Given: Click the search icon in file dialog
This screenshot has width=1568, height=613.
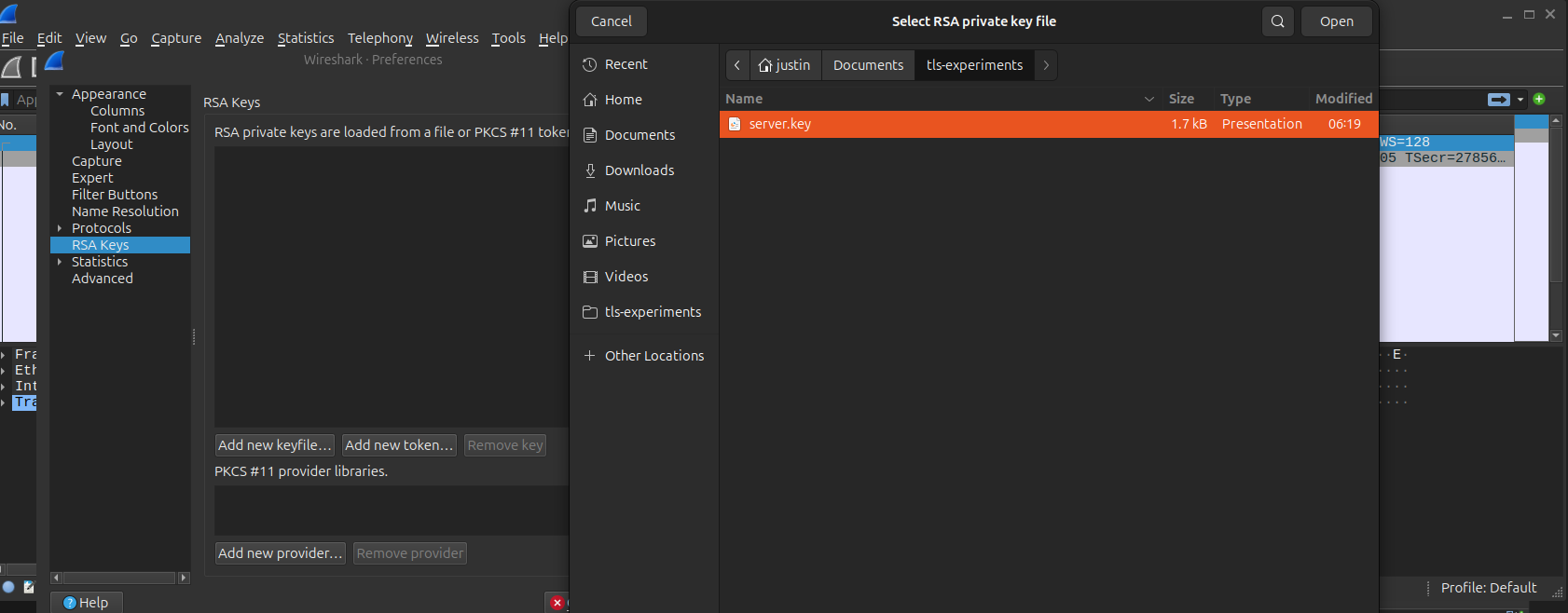Looking at the screenshot, I should pos(1277,21).
